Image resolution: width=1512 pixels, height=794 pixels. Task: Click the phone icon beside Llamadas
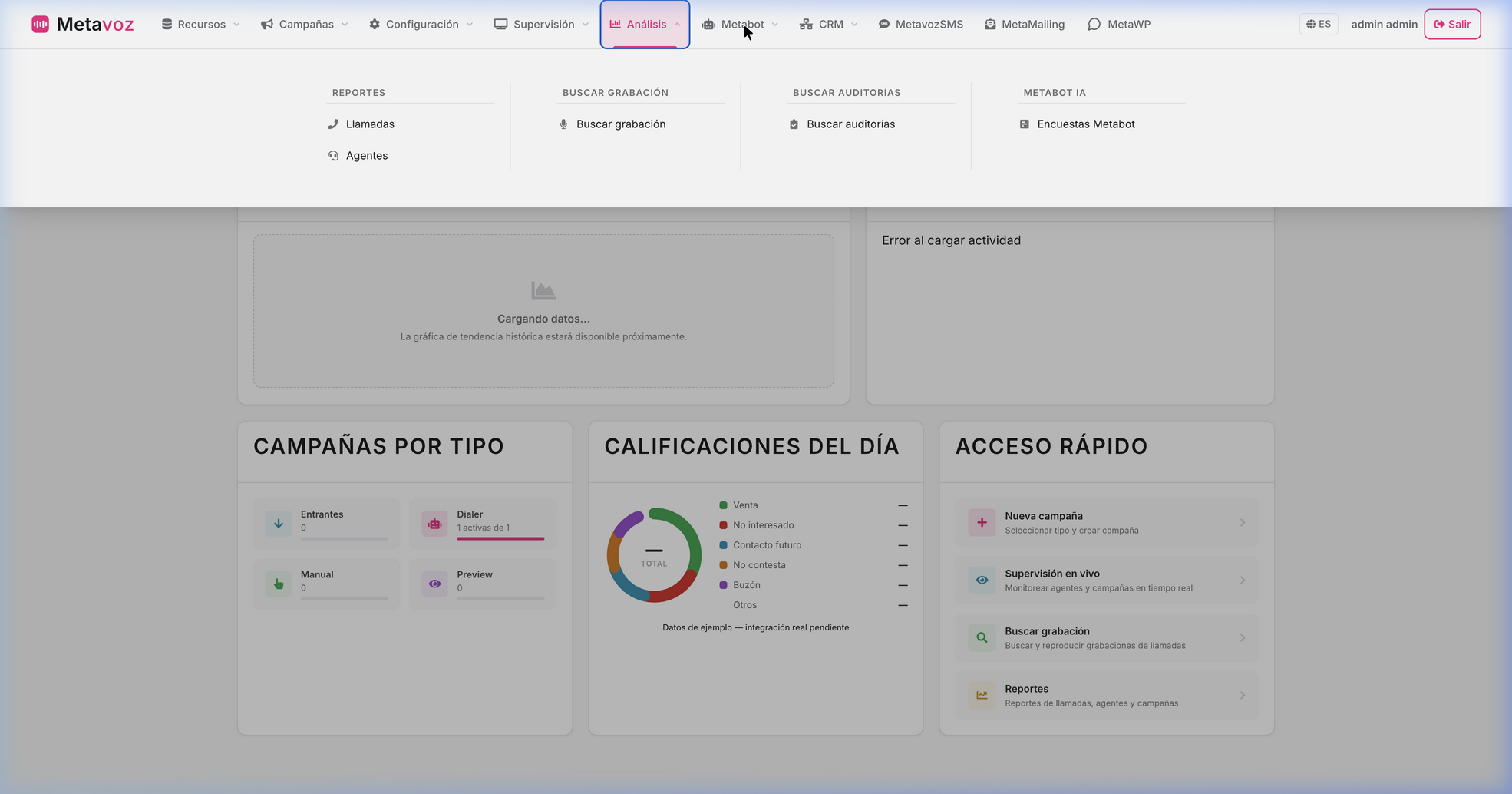click(333, 124)
